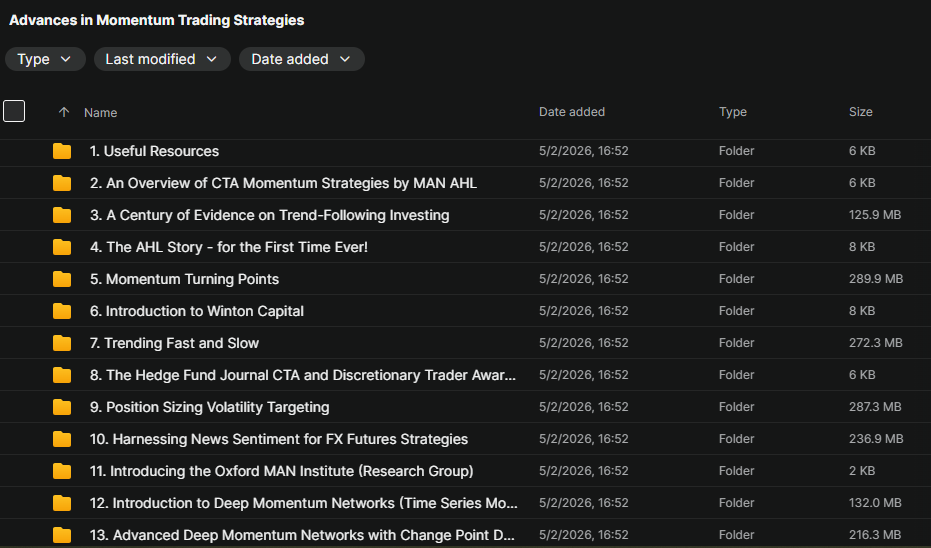Image resolution: width=931 pixels, height=548 pixels.
Task: Click the 287.3 MB size value
Action: [875, 407]
